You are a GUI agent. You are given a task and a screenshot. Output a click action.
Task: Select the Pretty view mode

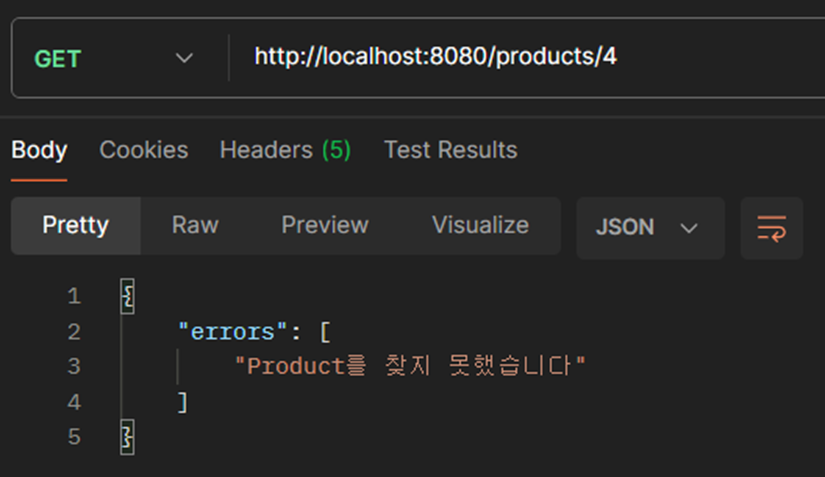76,226
